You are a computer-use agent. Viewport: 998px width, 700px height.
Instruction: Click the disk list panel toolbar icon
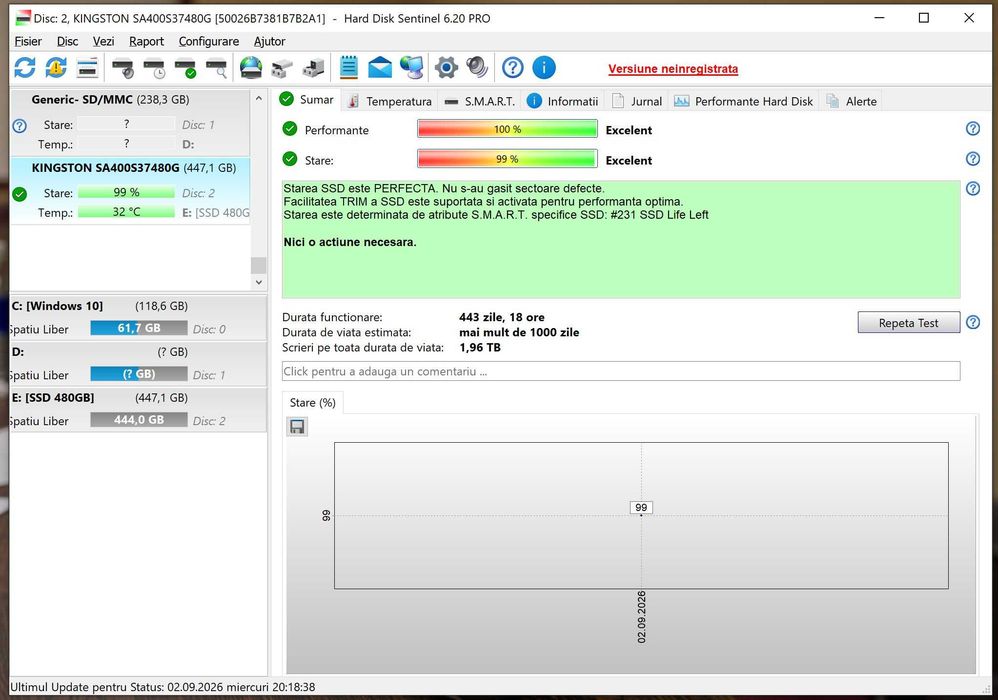coord(87,67)
